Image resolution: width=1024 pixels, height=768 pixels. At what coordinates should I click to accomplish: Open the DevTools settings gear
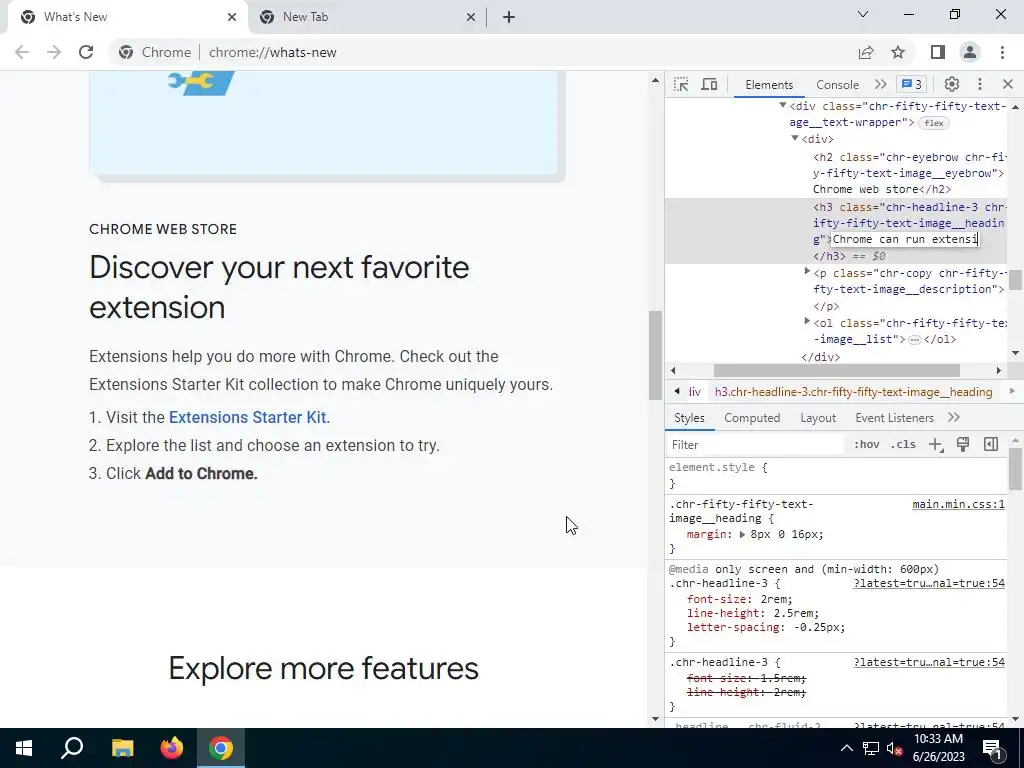(952, 84)
